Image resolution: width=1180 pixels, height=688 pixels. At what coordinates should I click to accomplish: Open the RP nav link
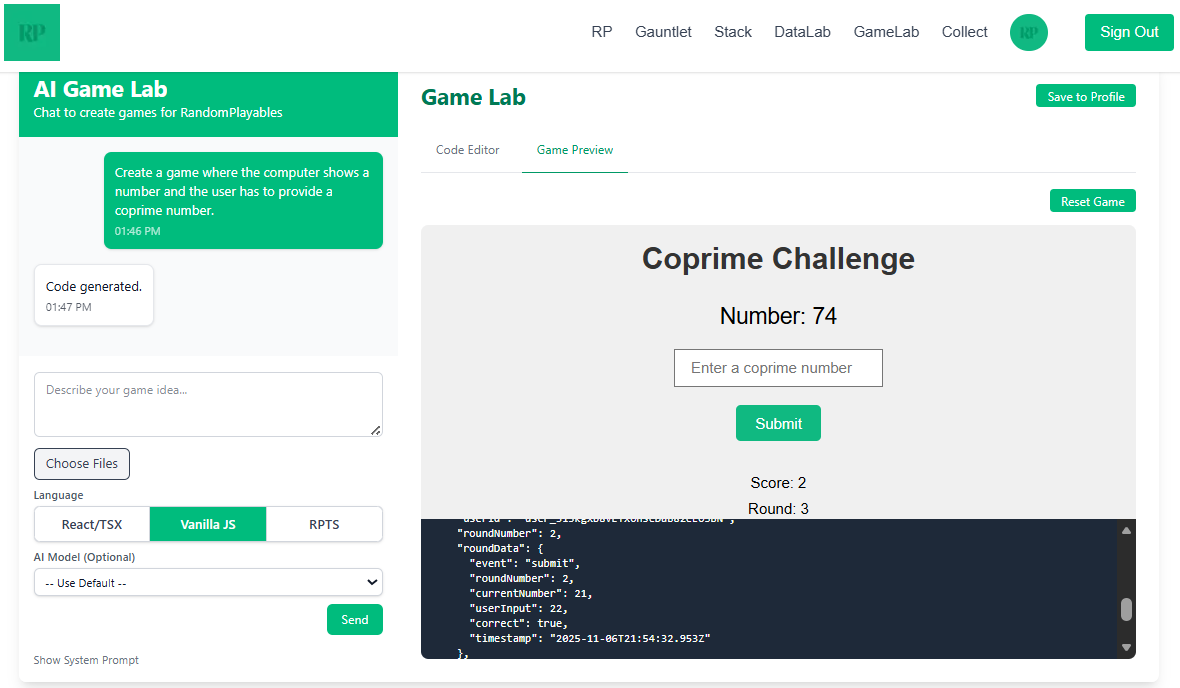[x=601, y=32]
